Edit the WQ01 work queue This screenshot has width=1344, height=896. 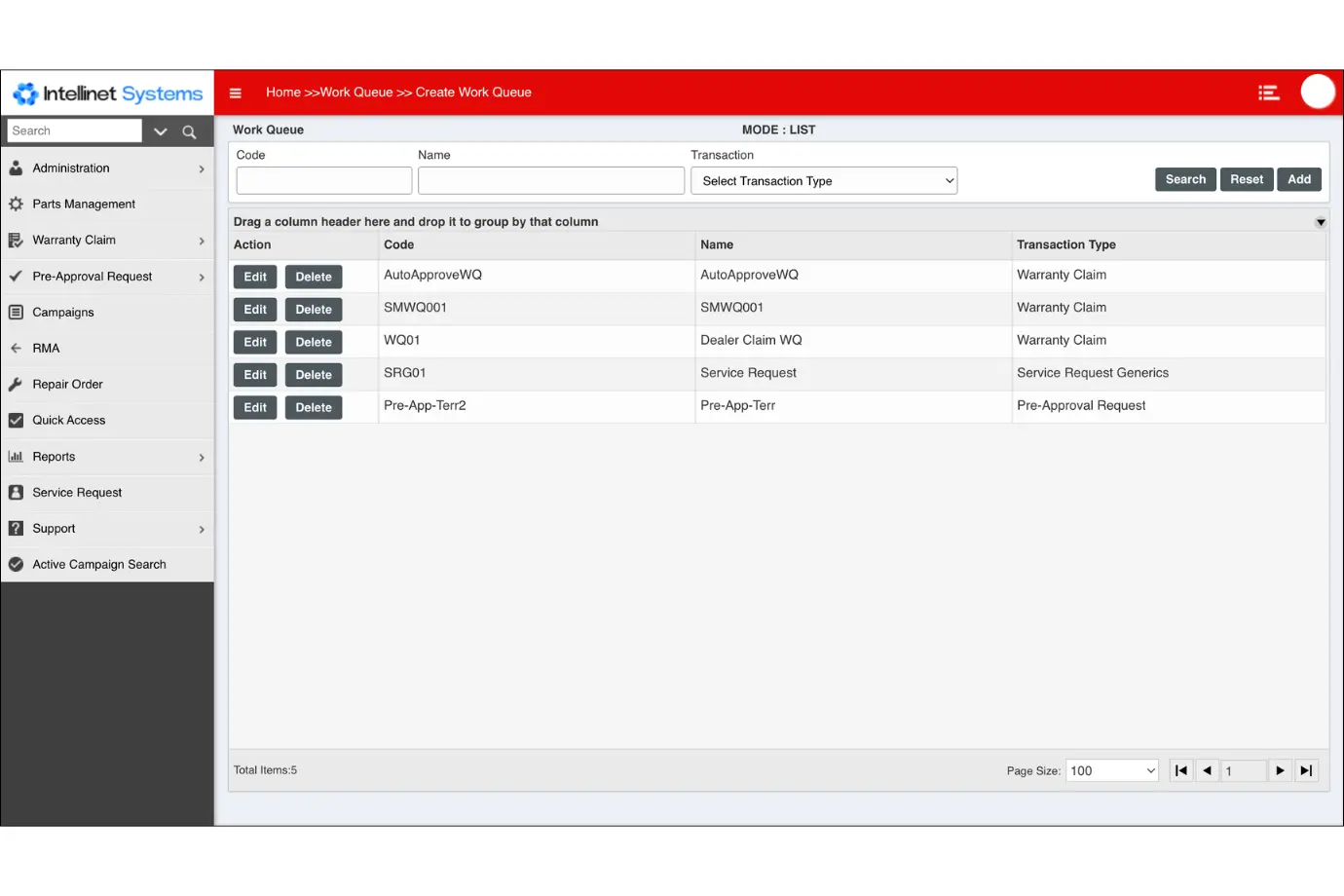(x=255, y=343)
